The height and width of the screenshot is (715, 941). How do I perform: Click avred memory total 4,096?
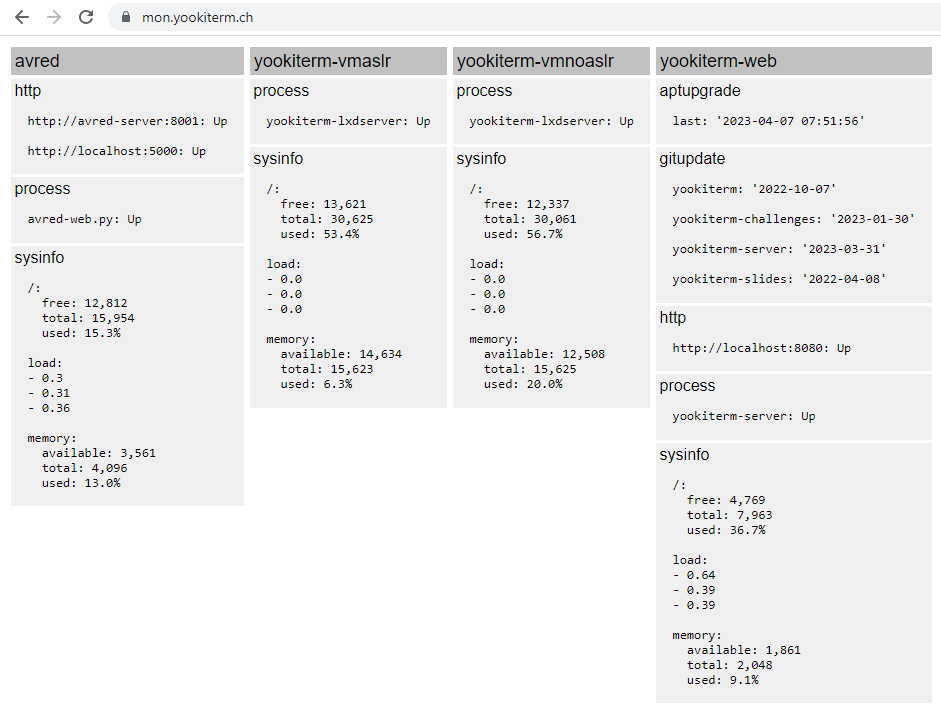[85, 468]
